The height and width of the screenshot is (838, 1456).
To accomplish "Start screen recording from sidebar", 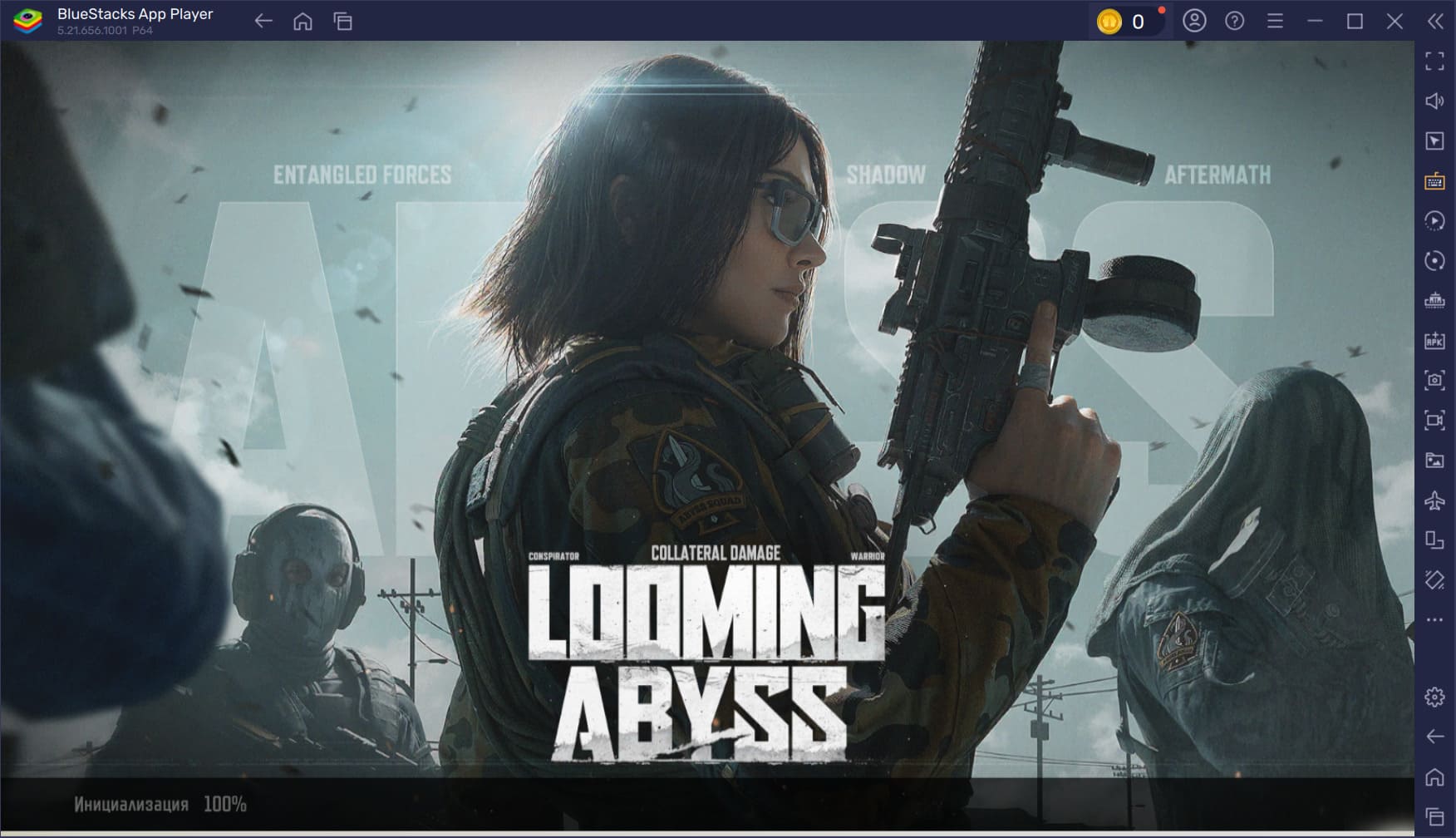I will pyautogui.click(x=1434, y=420).
